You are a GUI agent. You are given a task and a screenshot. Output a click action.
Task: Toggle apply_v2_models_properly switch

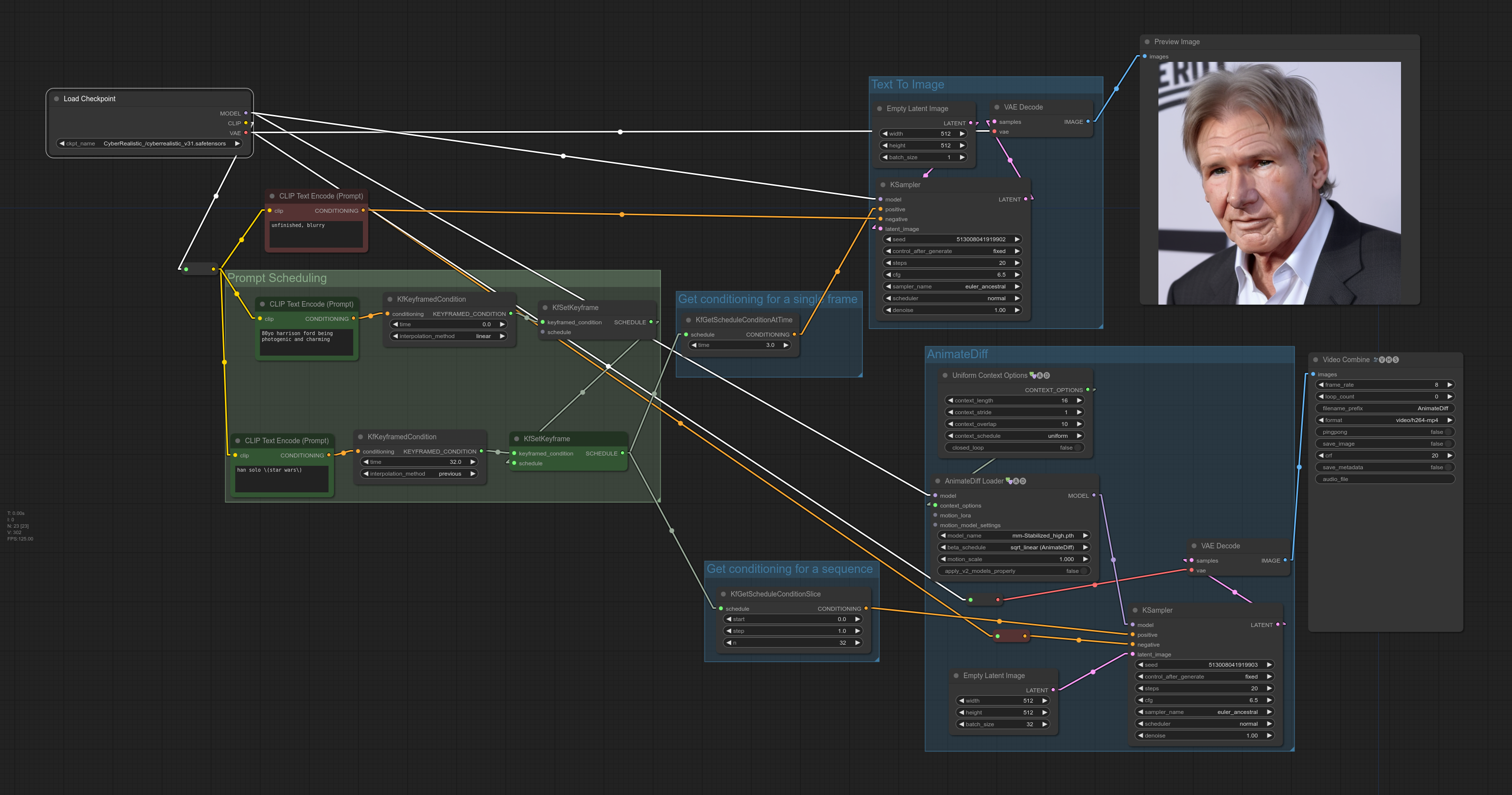1083,571
